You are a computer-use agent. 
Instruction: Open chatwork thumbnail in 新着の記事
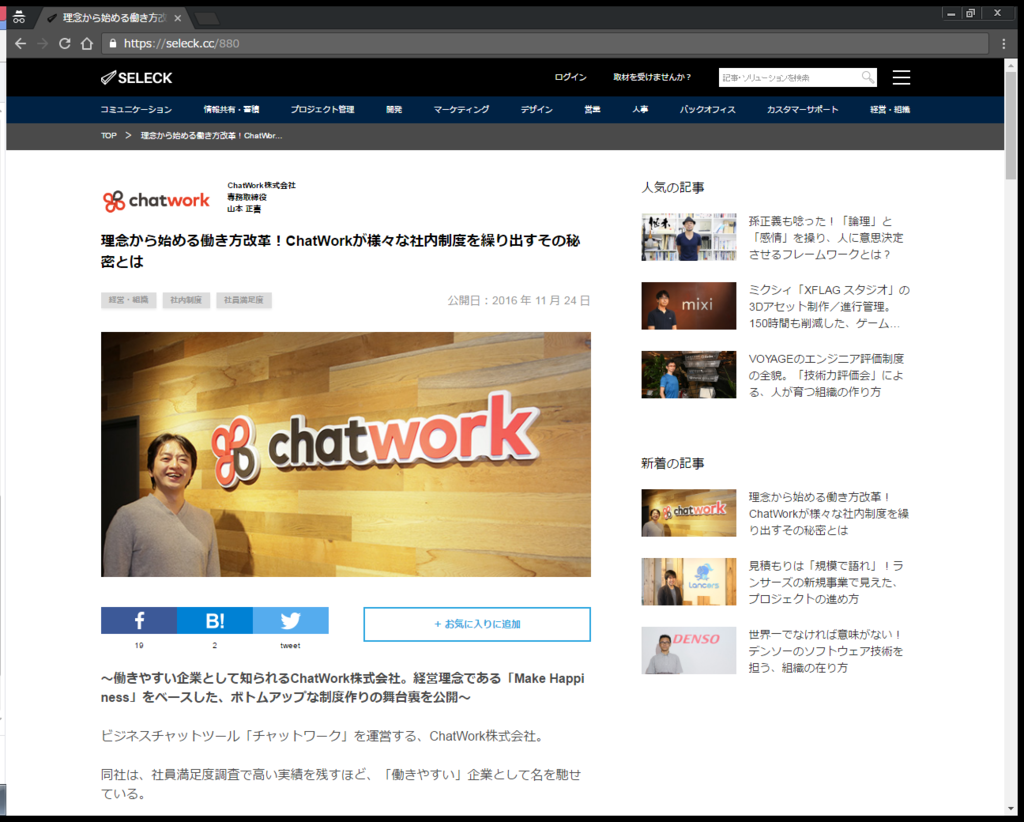coord(688,513)
